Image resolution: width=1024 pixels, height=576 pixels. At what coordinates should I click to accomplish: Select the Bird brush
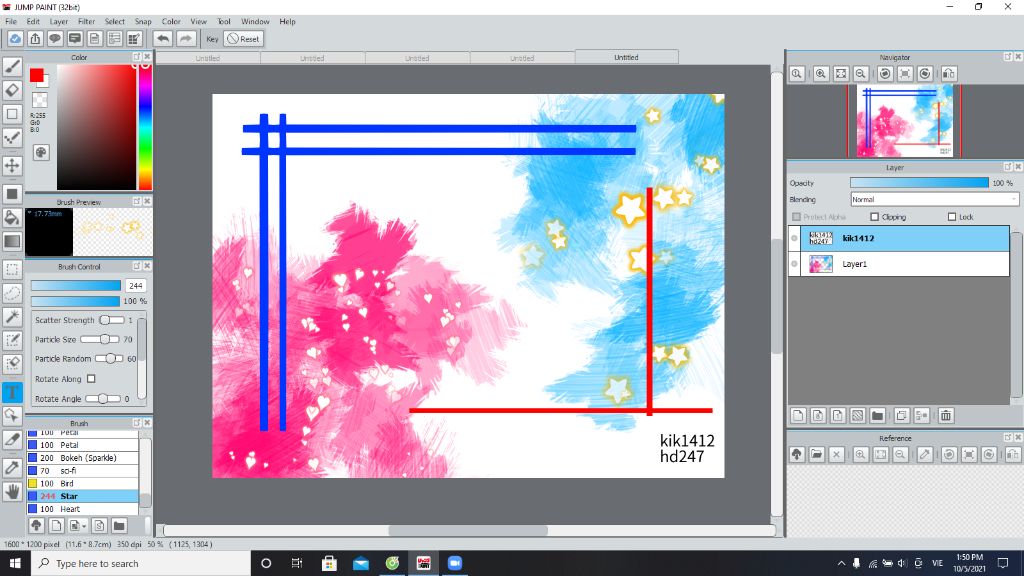click(82, 483)
